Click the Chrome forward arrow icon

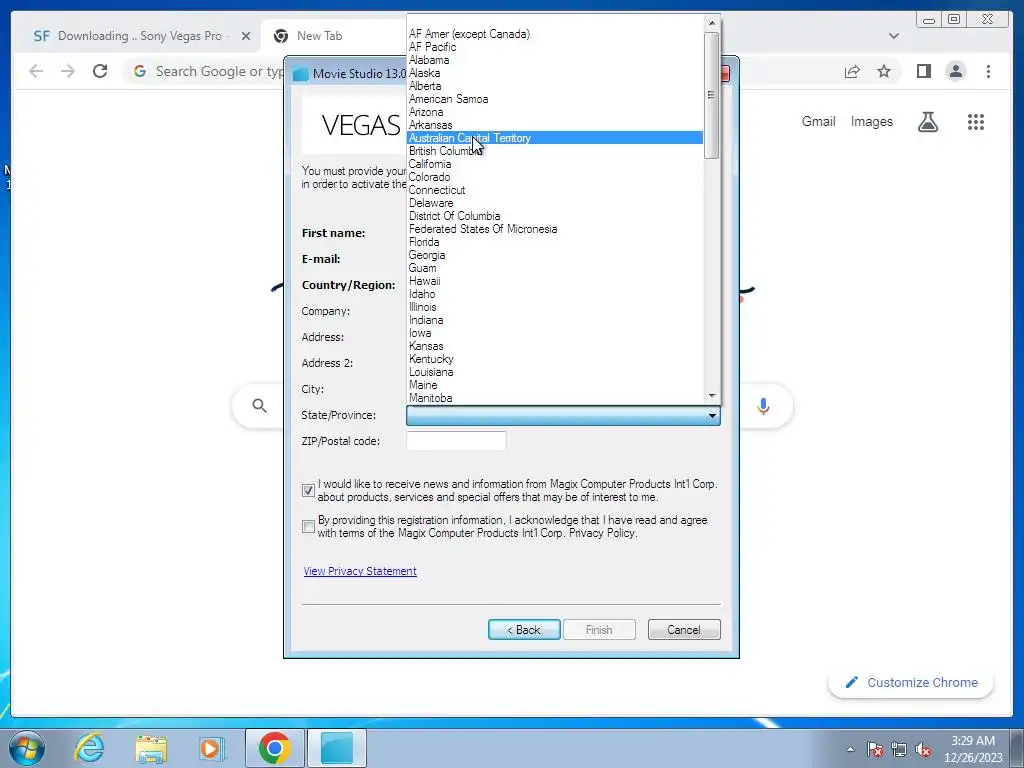68,71
